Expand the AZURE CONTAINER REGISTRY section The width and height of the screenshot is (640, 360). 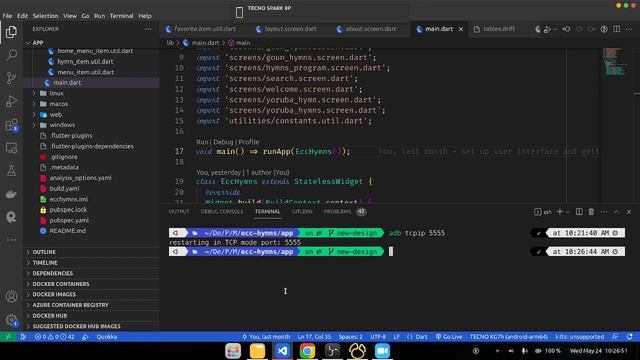point(92,305)
